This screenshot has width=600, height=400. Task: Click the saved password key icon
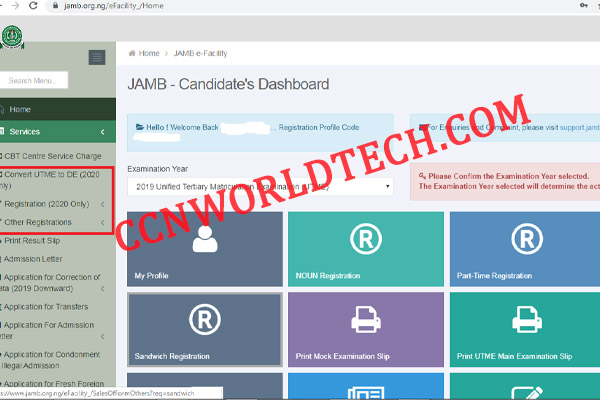(584, 5)
